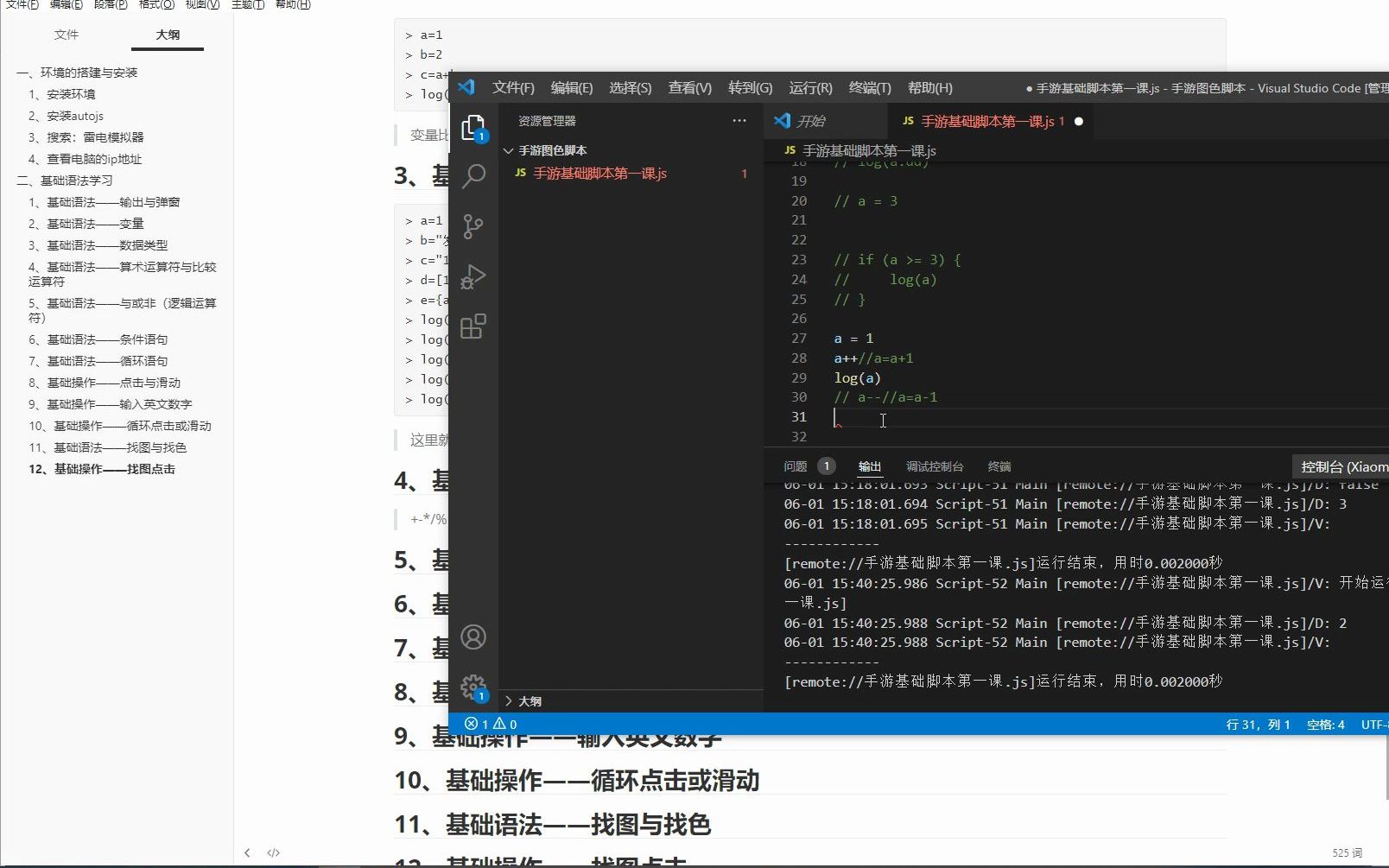The width and height of the screenshot is (1389, 868).
Task: Select the Source Control icon
Action: [x=473, y=226]
